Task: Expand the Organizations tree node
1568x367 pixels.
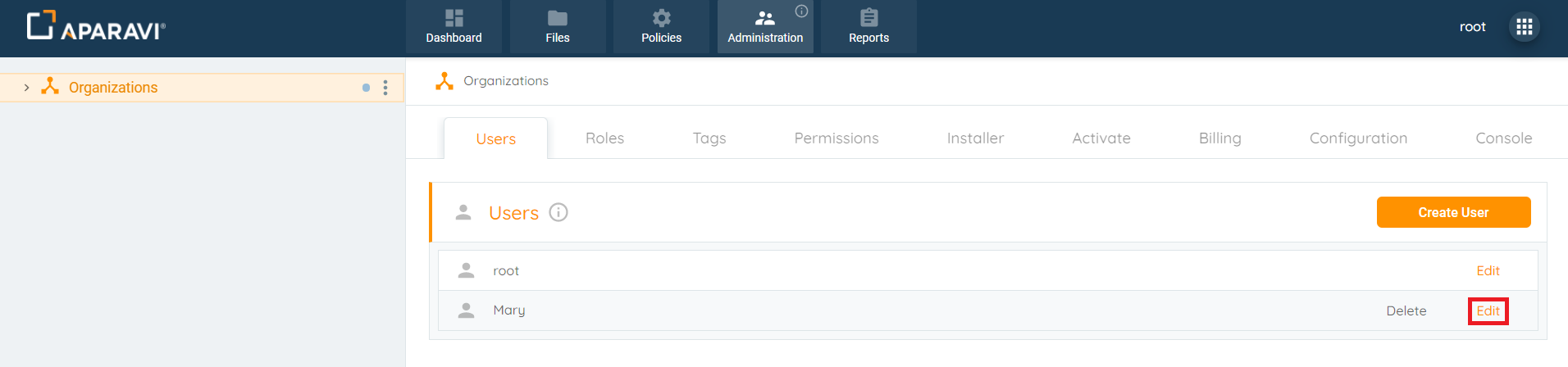Action: tap(26, 88)
